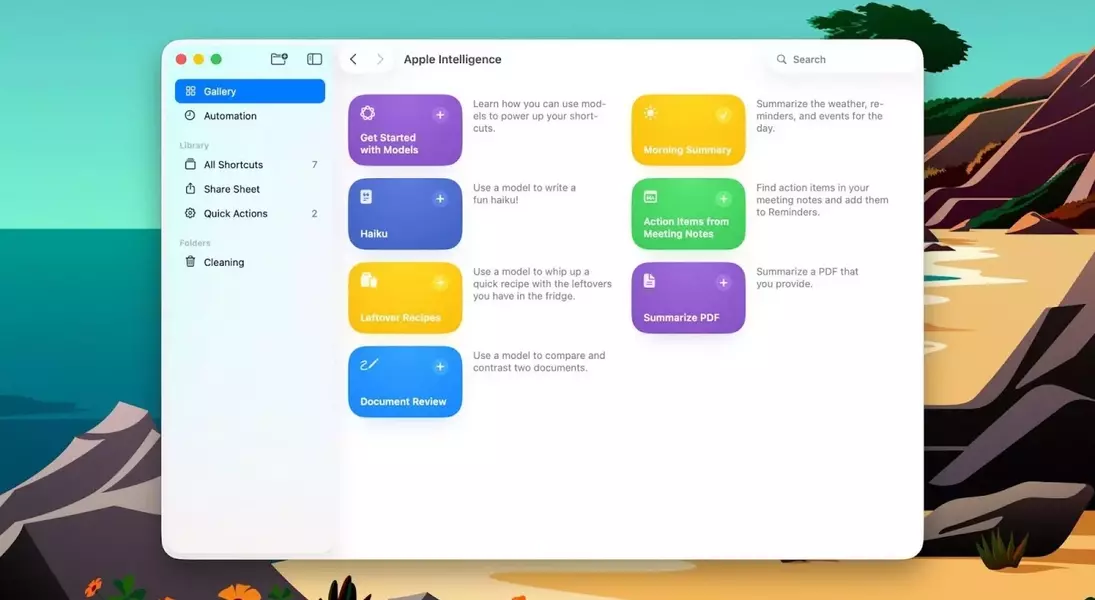Viewport: 1095px width, 600px height.
Task: Add Leftover Recipes using its plus button
Action: [x=439, y=283]
